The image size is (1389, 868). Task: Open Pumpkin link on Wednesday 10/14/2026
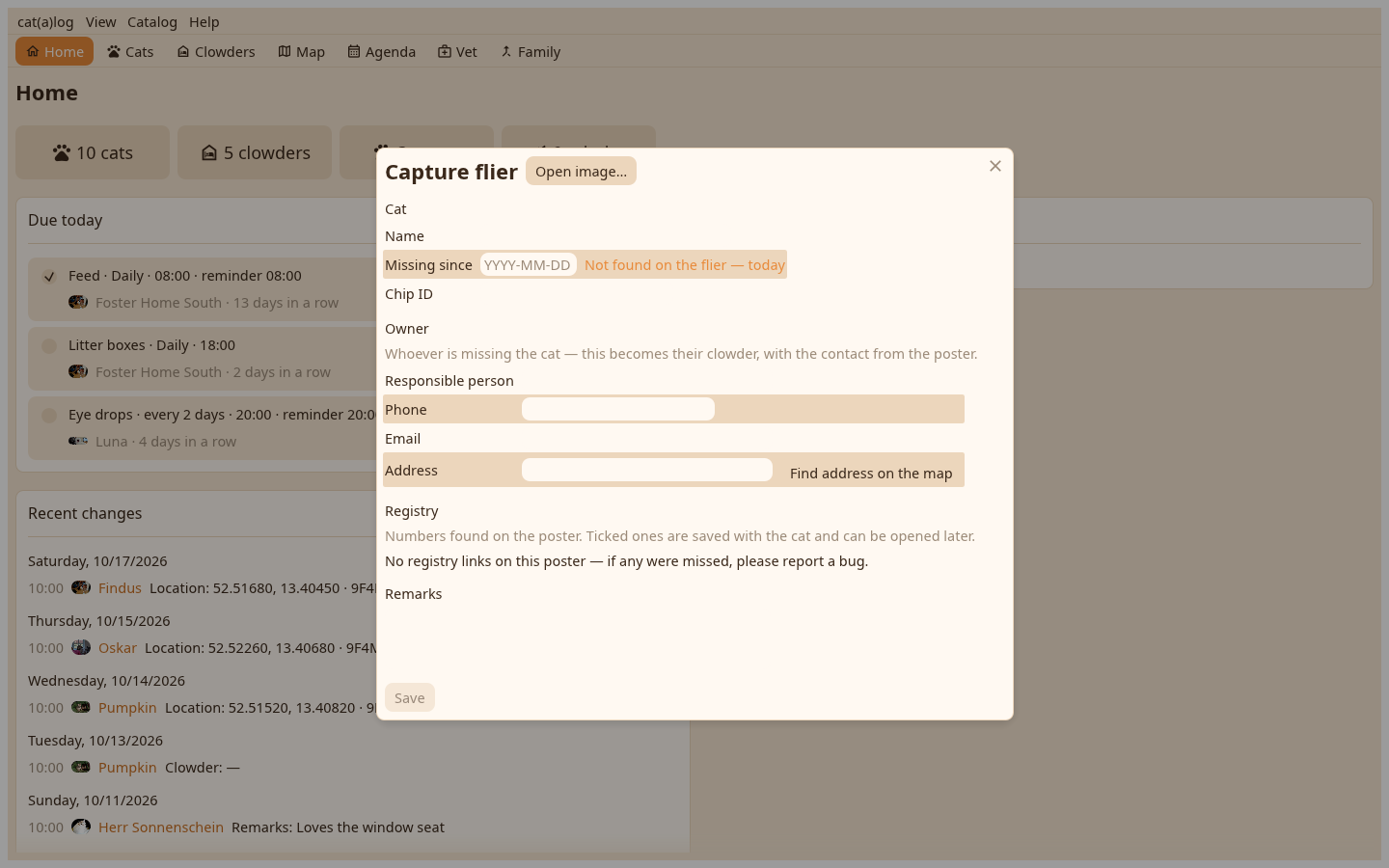pos(127,707)
